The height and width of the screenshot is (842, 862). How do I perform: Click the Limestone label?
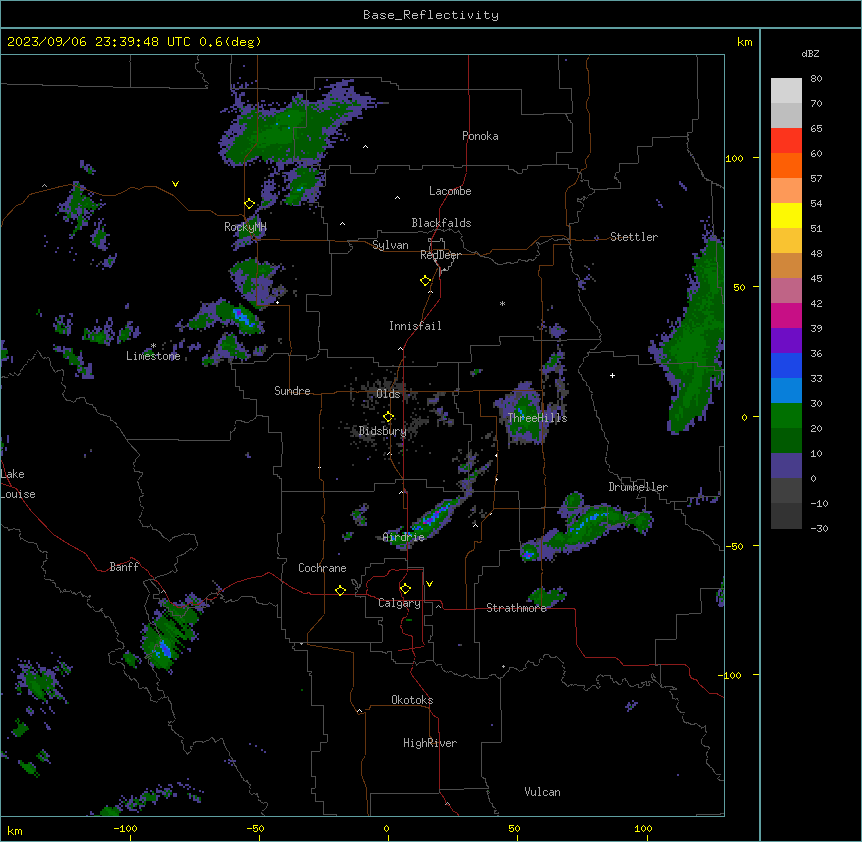pyautogui.click(x=153, y=356)
